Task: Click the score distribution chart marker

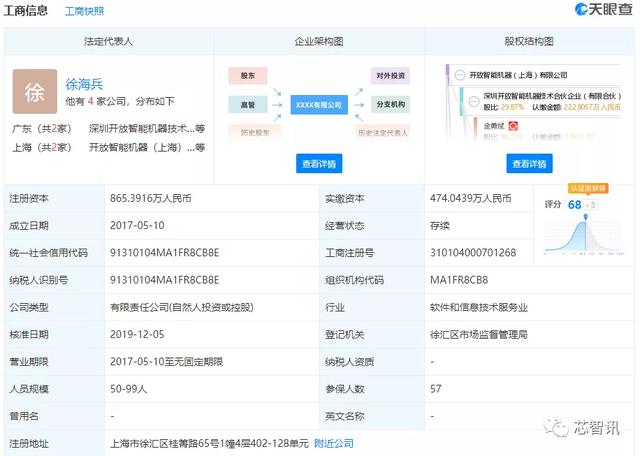Action: [586, 217]
